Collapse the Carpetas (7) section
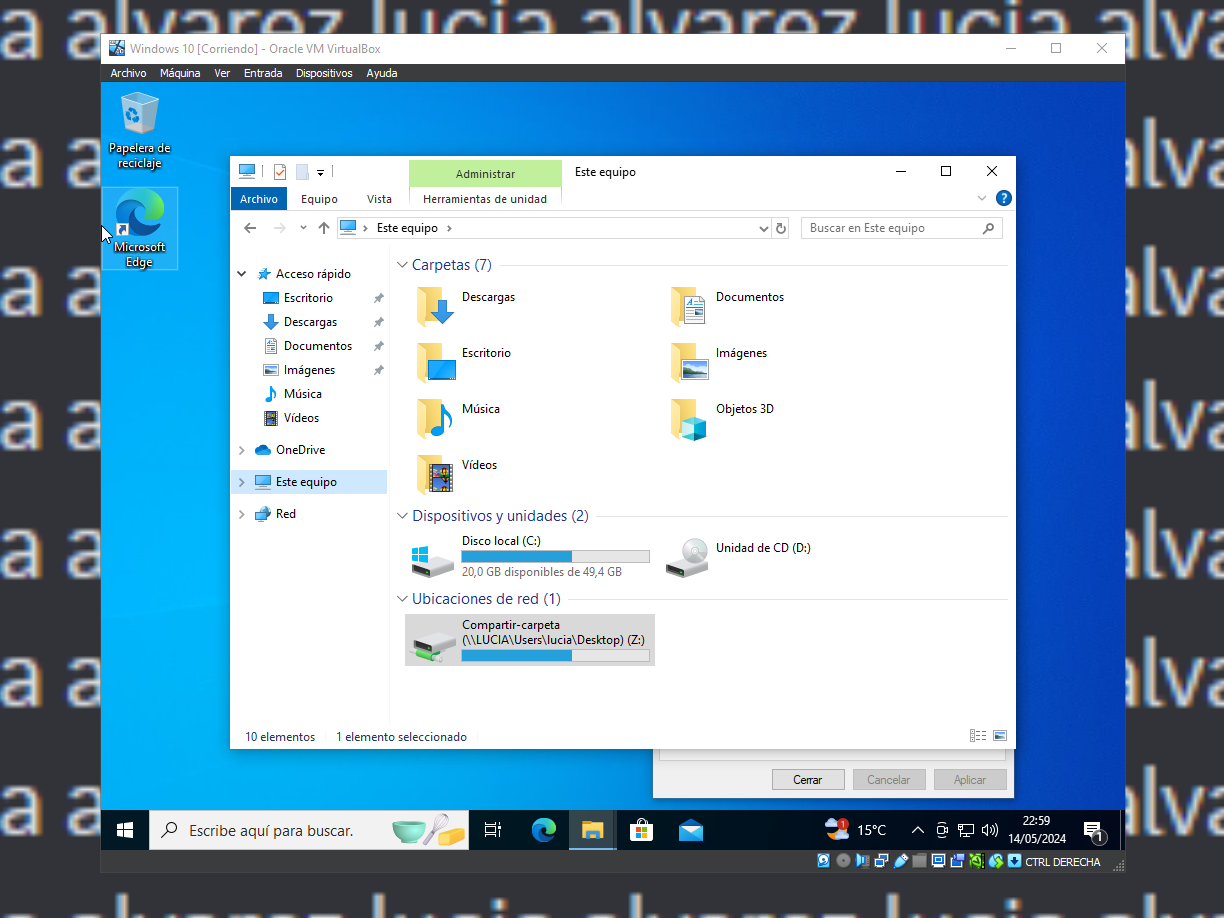 [402, 264]
